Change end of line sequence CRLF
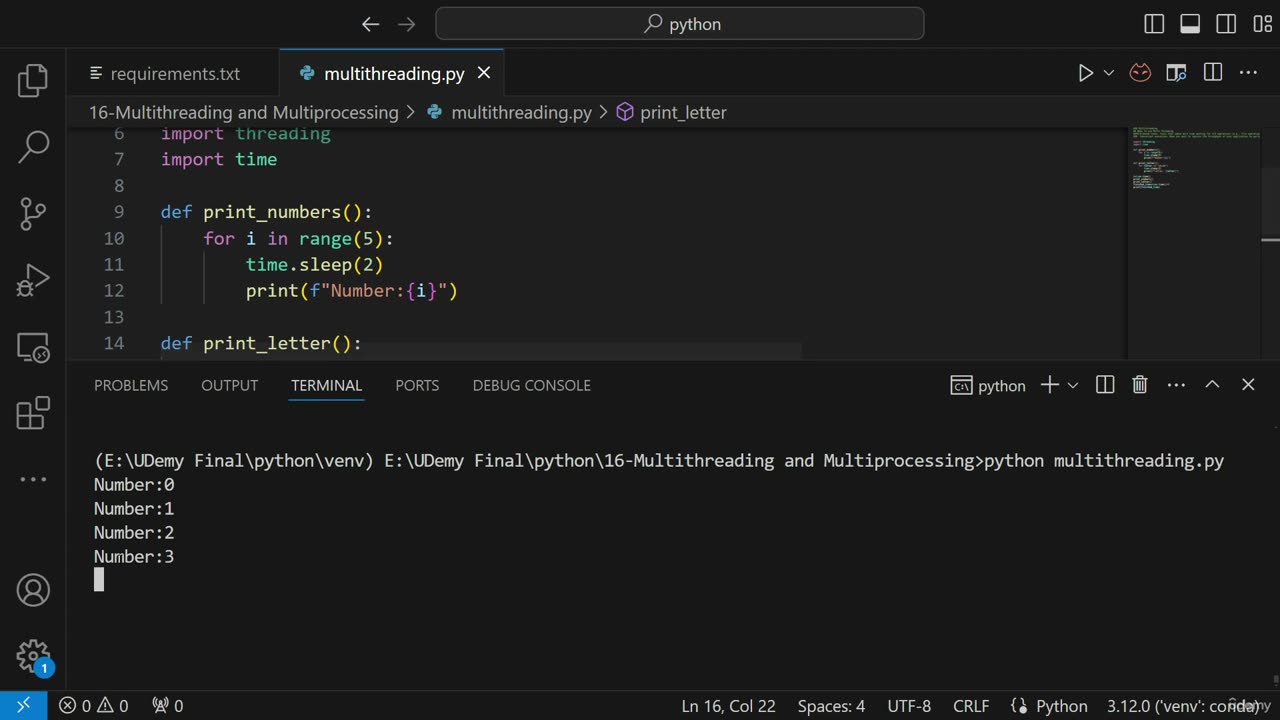The image size is (1280, 720). (971, 706)
